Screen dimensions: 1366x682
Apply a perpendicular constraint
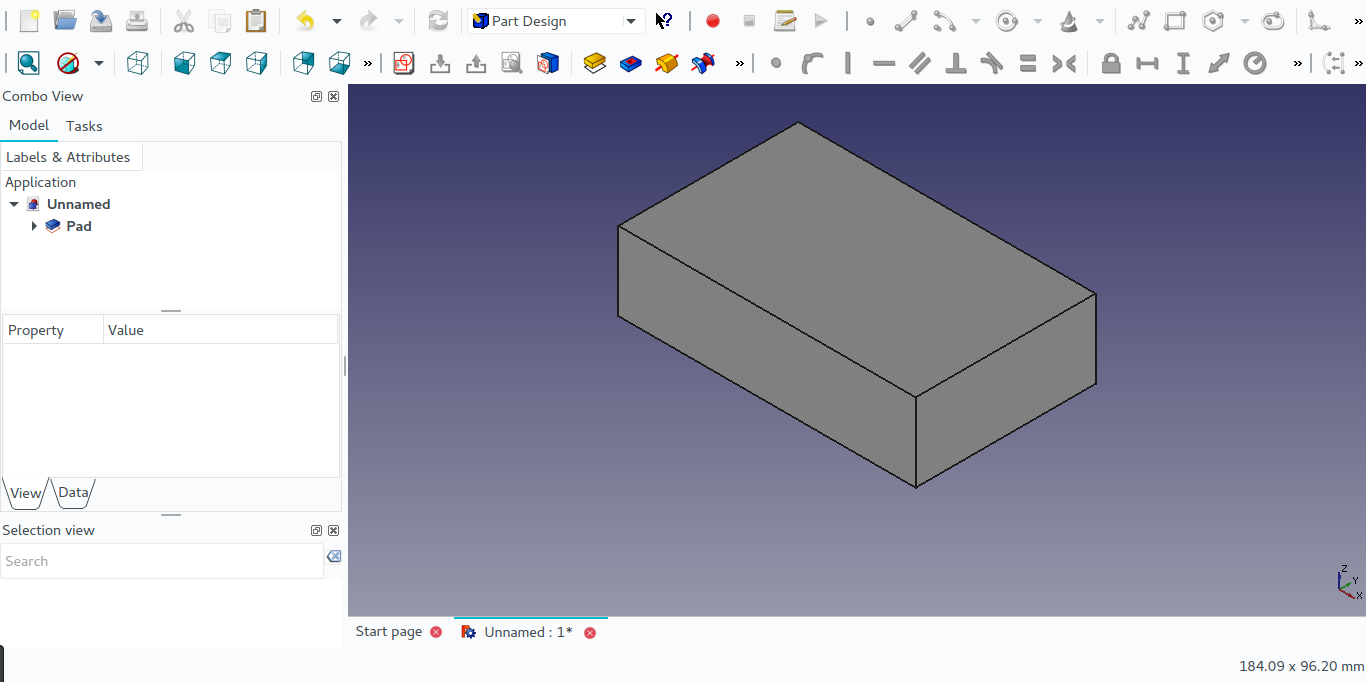[955, 63]
